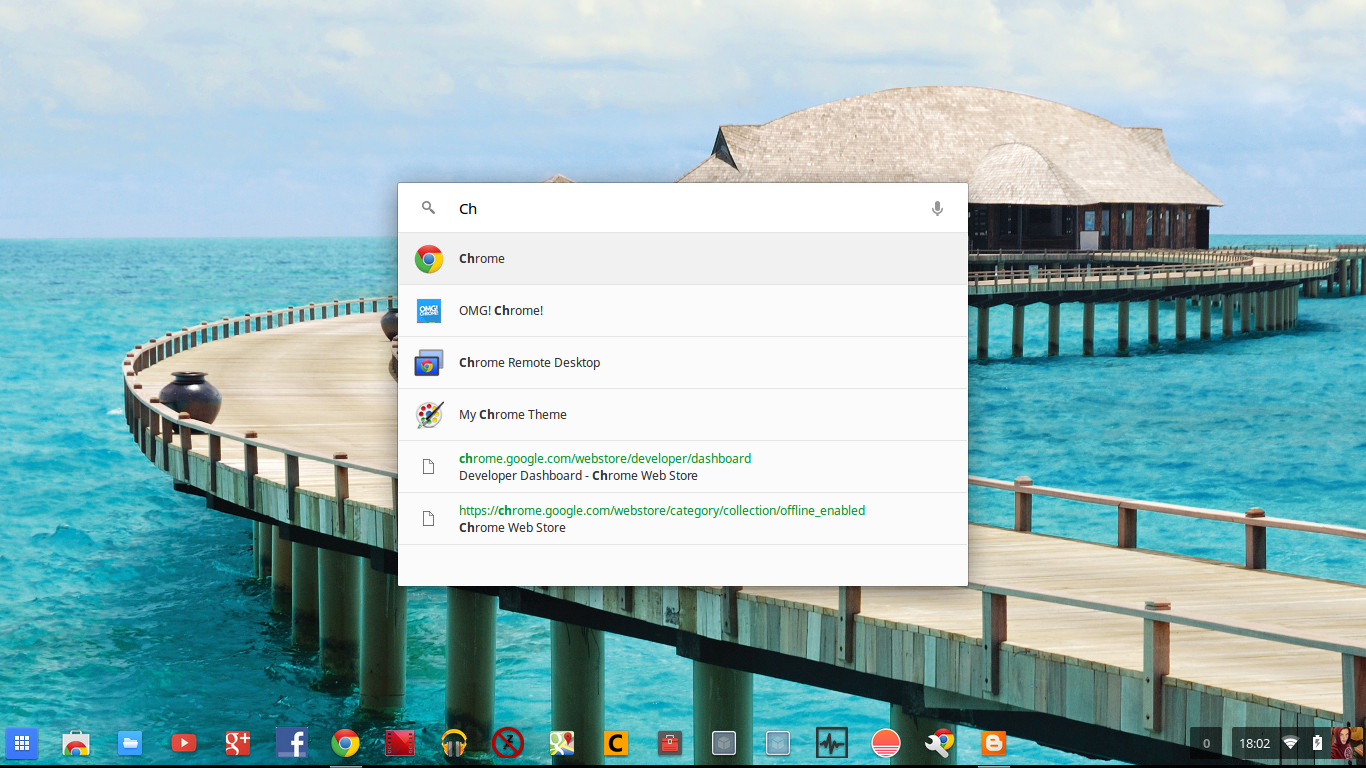Launch the pulse waveform app icon

point(832,743)
